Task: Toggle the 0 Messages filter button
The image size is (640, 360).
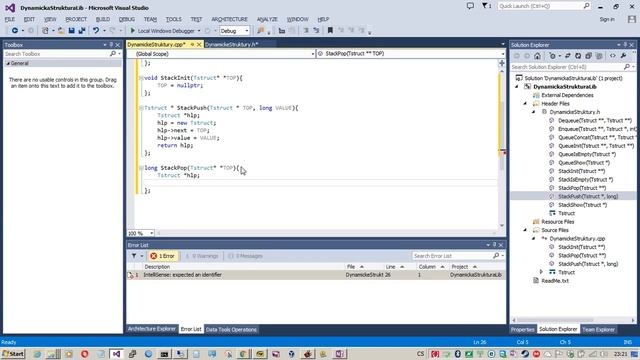Action: pyautogui.click(x=246, y=256)
